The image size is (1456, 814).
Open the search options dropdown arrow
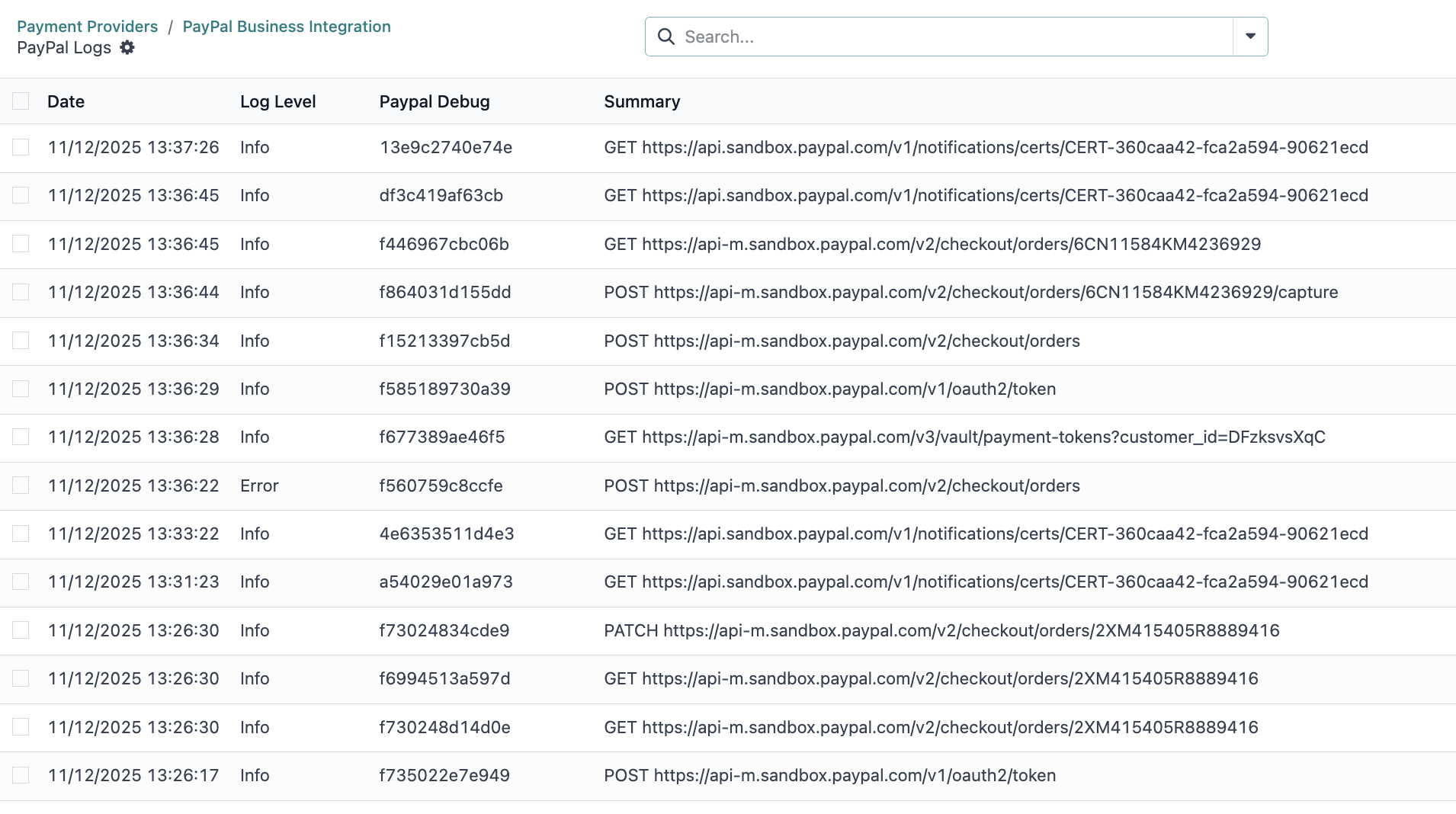[x=1250, y=37]
